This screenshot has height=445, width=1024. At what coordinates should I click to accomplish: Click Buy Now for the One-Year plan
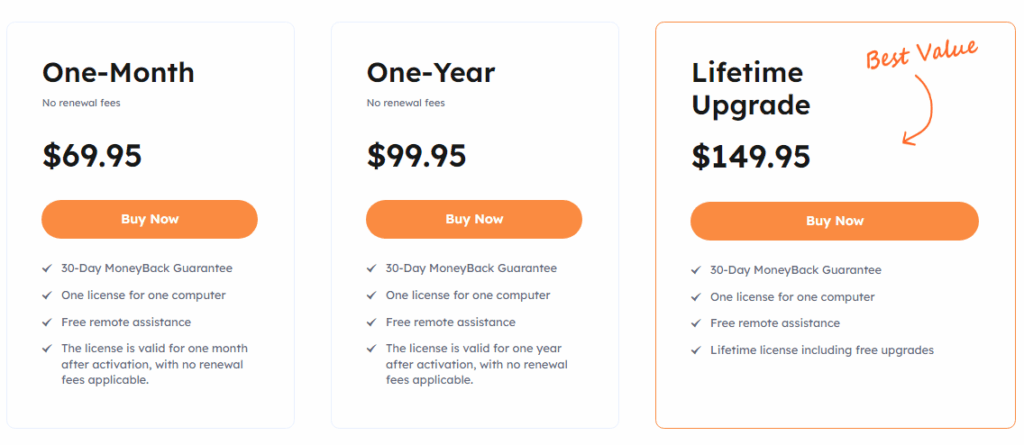click(x=474, y=219)
